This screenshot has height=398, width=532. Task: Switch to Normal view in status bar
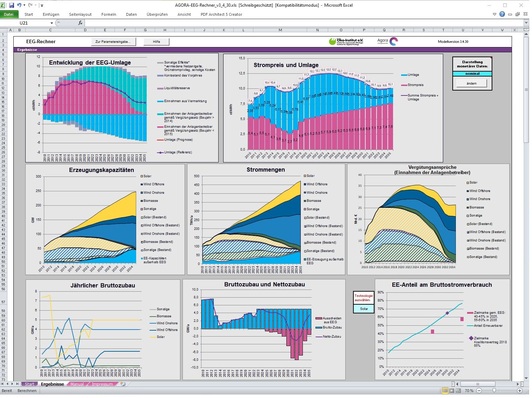coord(445,391)
